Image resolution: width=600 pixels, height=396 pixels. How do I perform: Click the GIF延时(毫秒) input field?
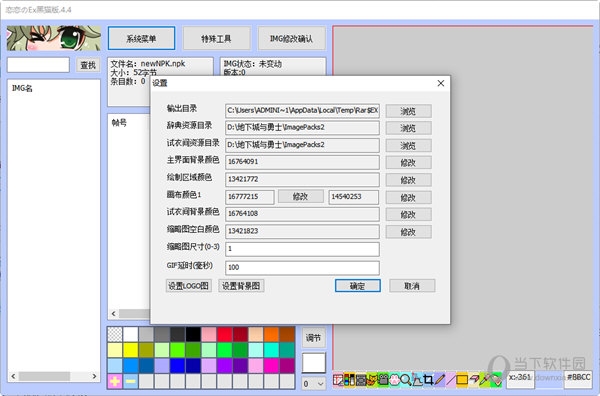(302, 267)
